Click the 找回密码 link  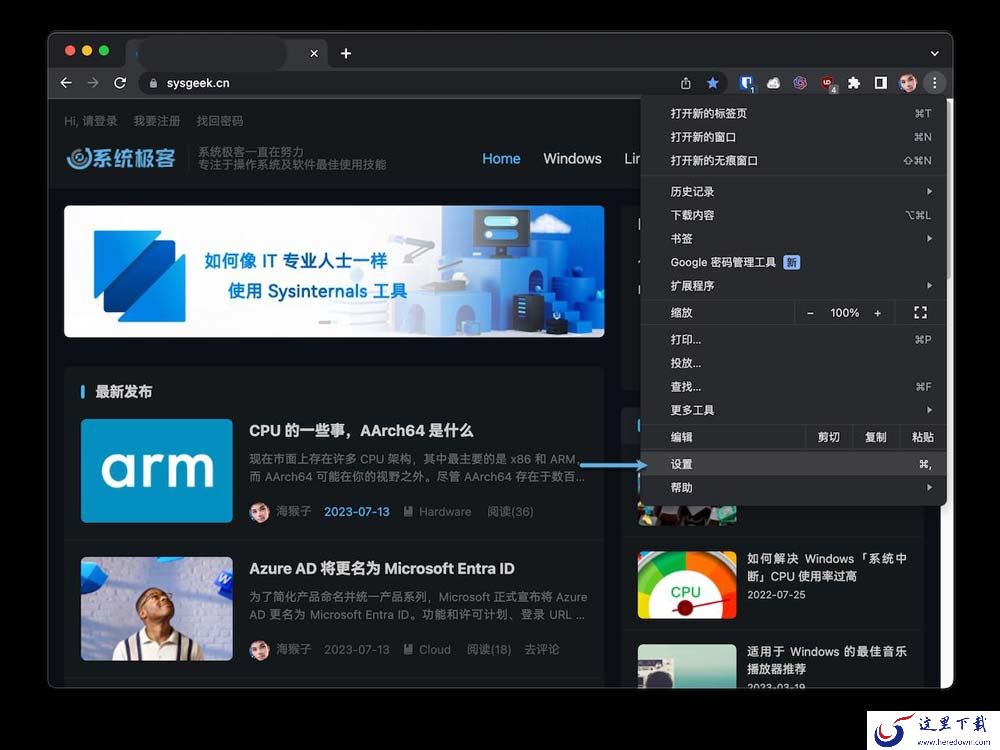click(x=219, y=121)
